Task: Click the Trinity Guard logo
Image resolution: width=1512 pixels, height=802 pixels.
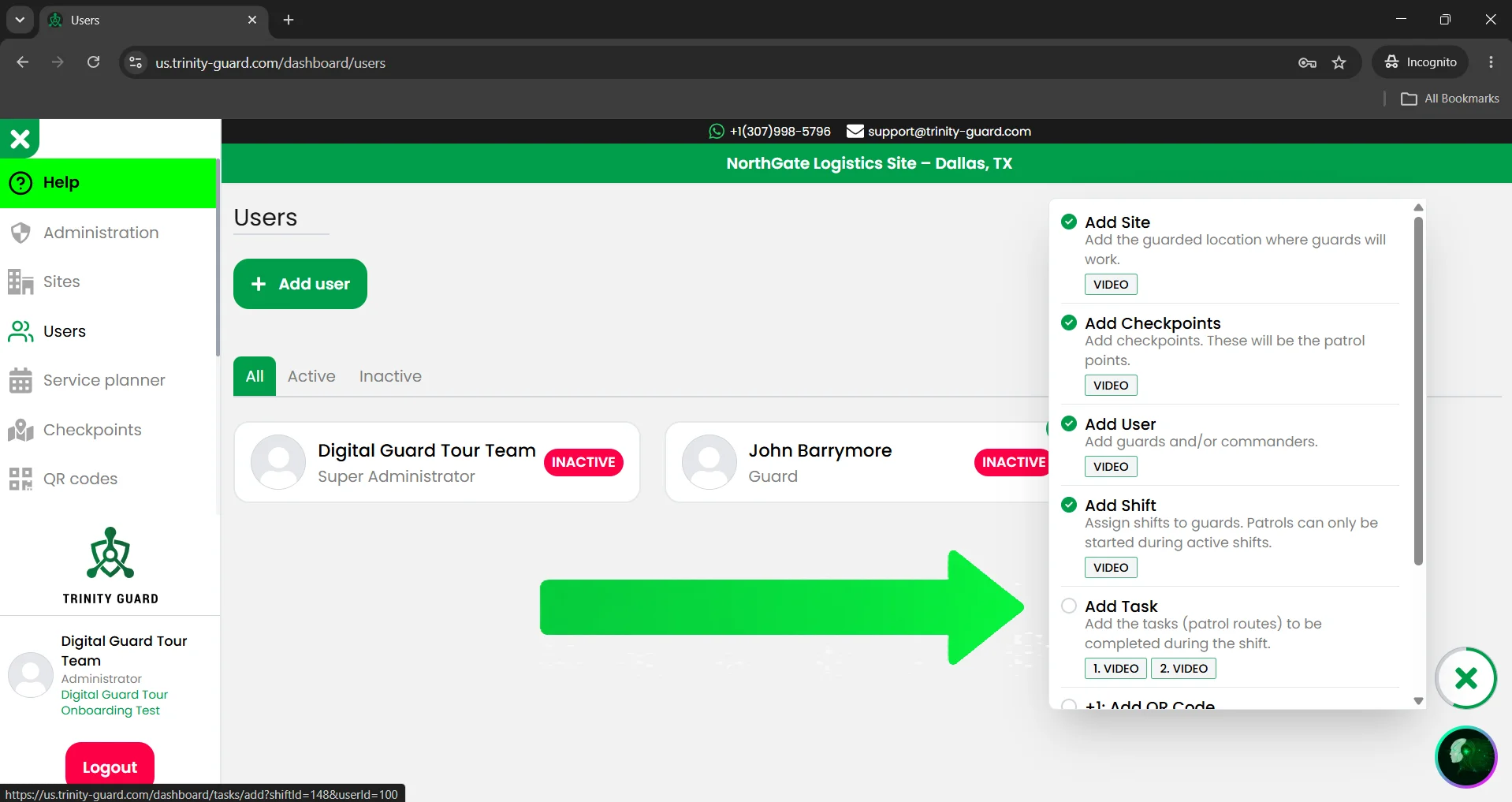Action: pyautogui.click(x=110, y=565)
